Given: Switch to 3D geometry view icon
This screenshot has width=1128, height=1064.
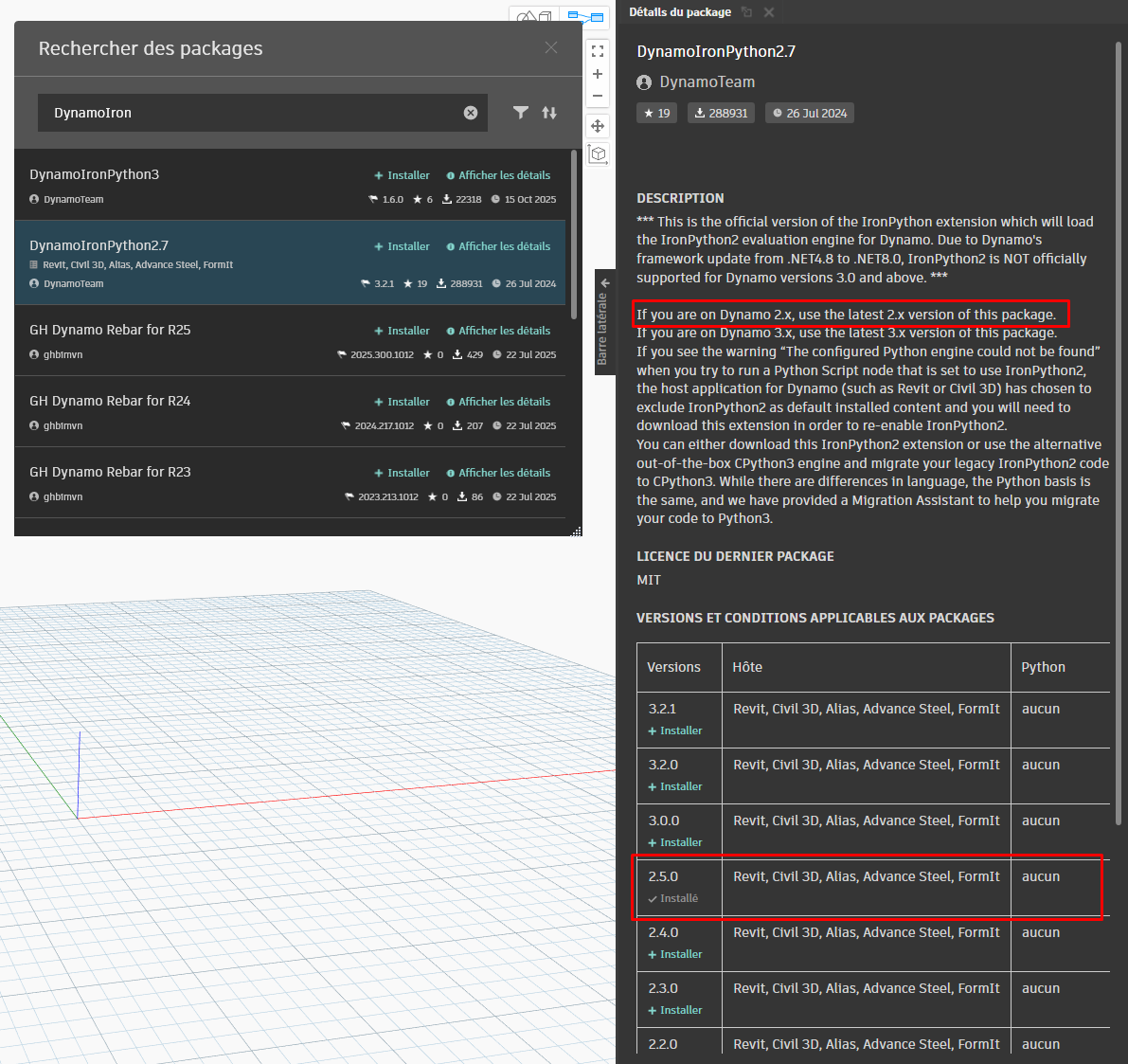Looking at the screenshot, I should click(535, 16).
